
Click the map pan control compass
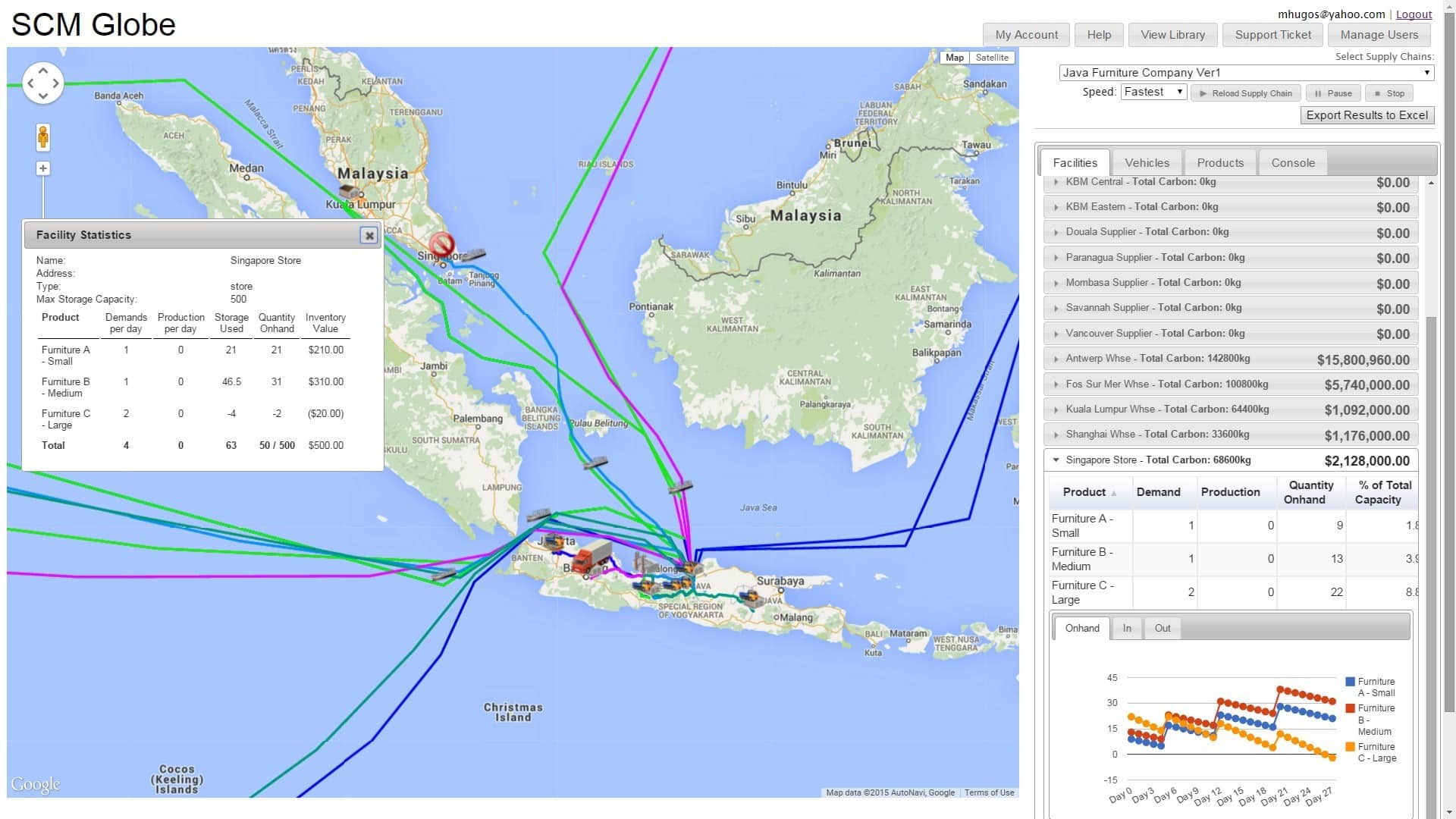click(43, 83)
